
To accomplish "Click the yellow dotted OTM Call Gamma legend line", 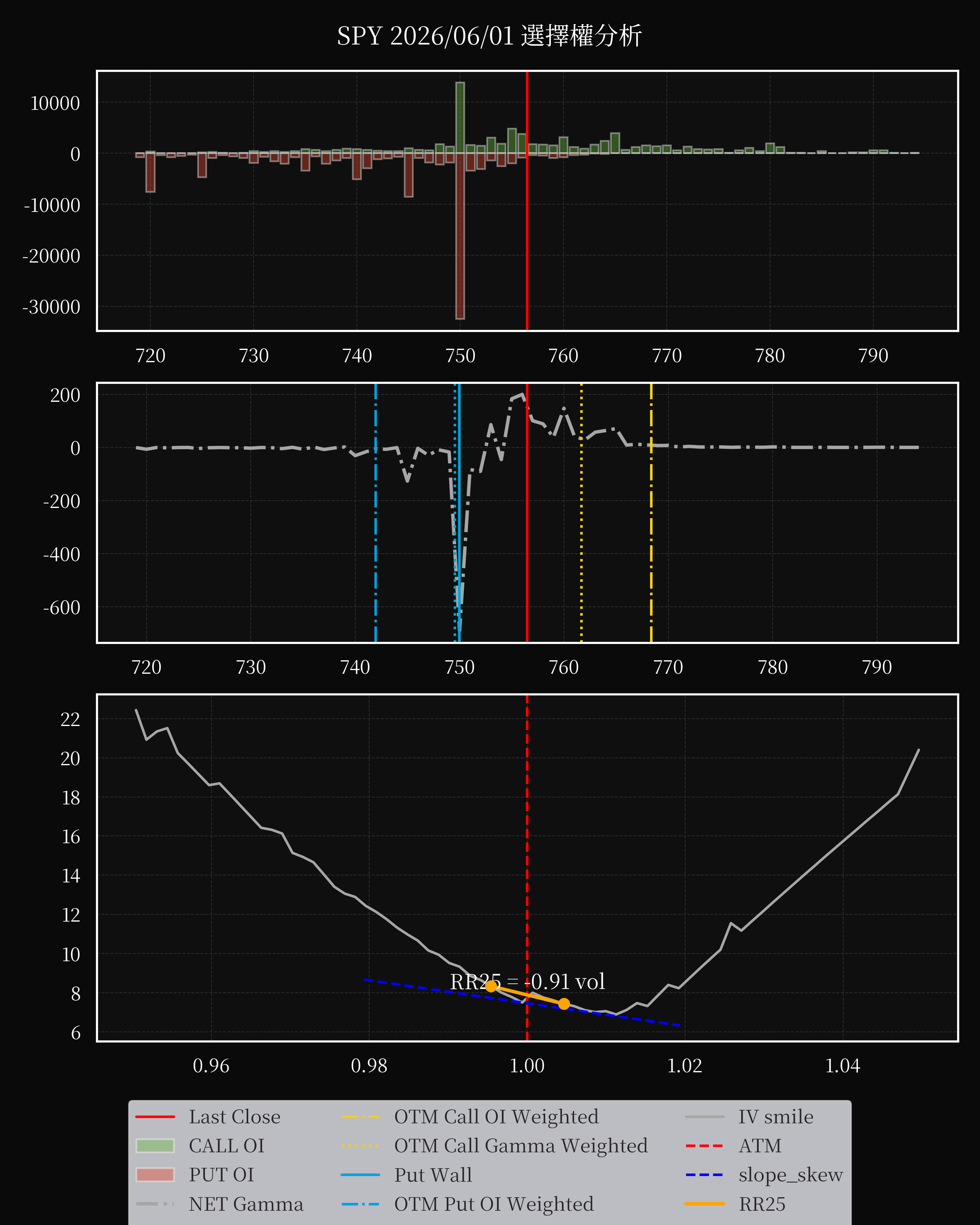I will pyautogui.click(x=360, y=1146).
